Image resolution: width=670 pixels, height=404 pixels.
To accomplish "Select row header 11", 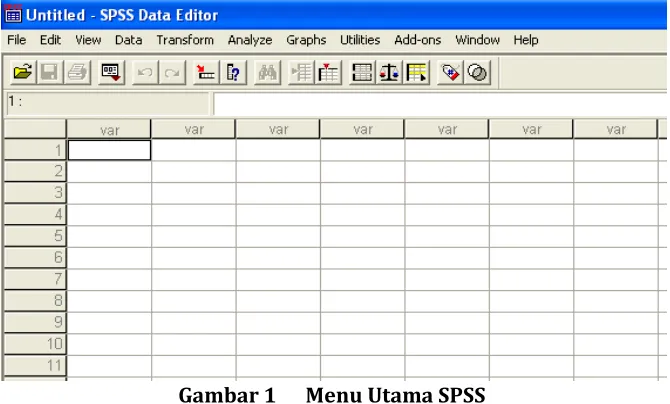I will point(35,366).
